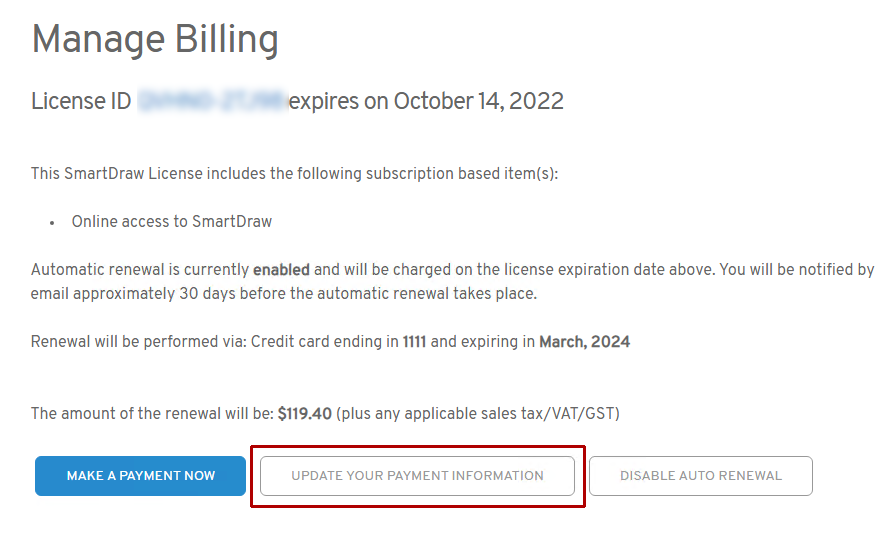Image resolution: width=893 pixels, height=552 pixels.
Task: Click the March, 2024 card expiry
Action: click(584, 342)
